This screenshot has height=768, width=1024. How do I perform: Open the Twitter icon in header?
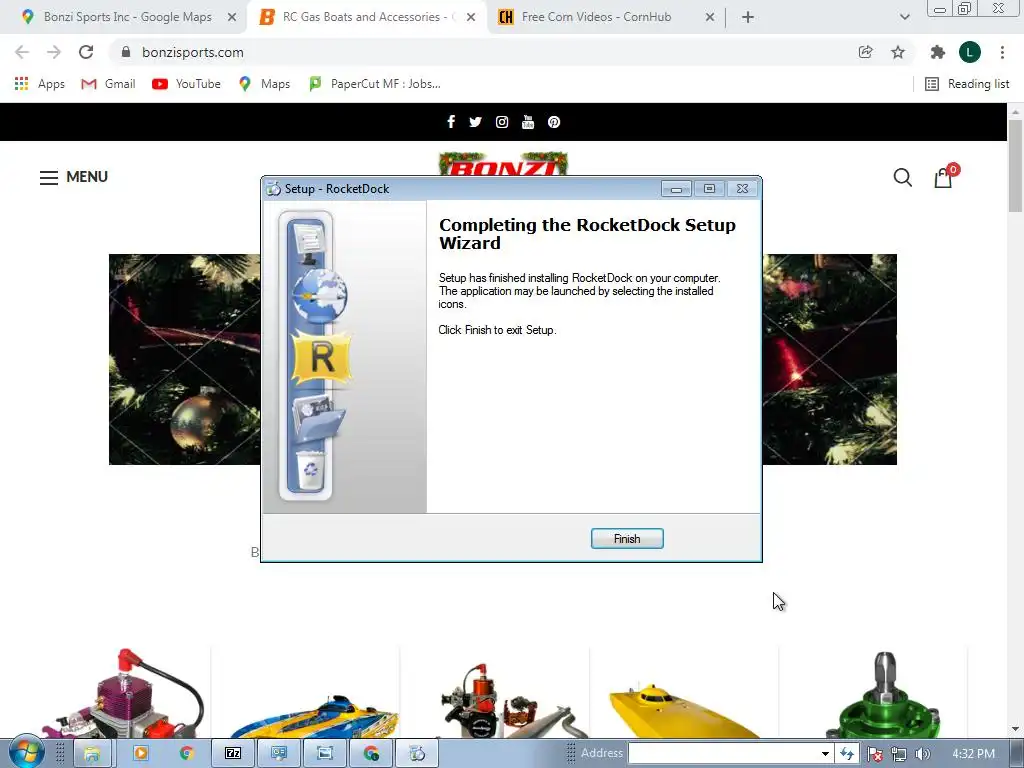[475, 121]
